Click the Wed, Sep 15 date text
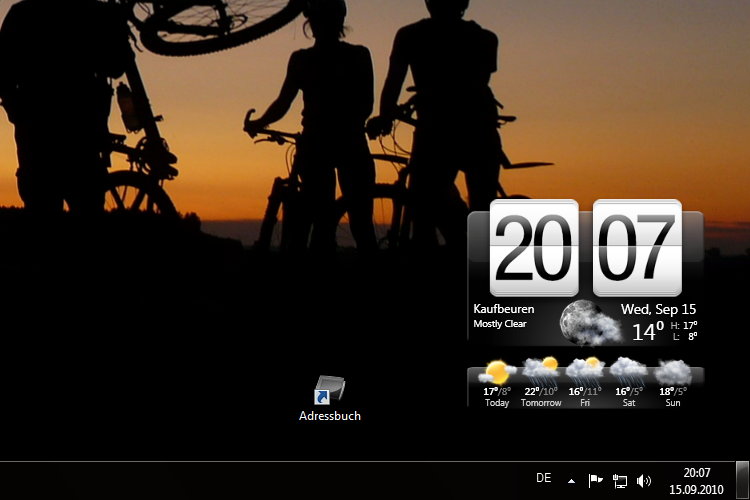This screenshot has height=500, width=750. tap(659, 309)
